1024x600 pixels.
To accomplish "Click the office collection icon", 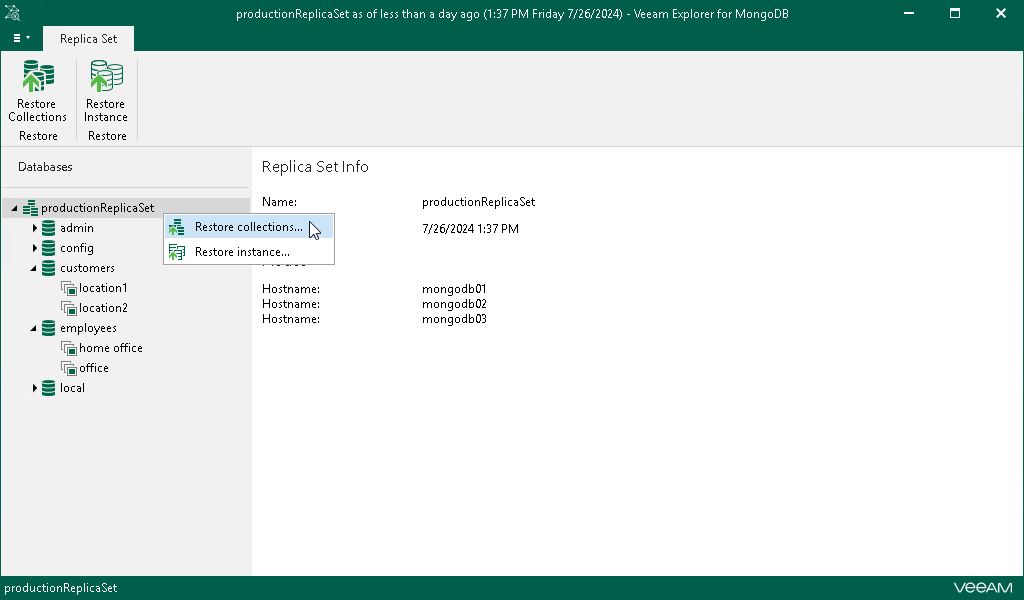I will coord(69,368).
